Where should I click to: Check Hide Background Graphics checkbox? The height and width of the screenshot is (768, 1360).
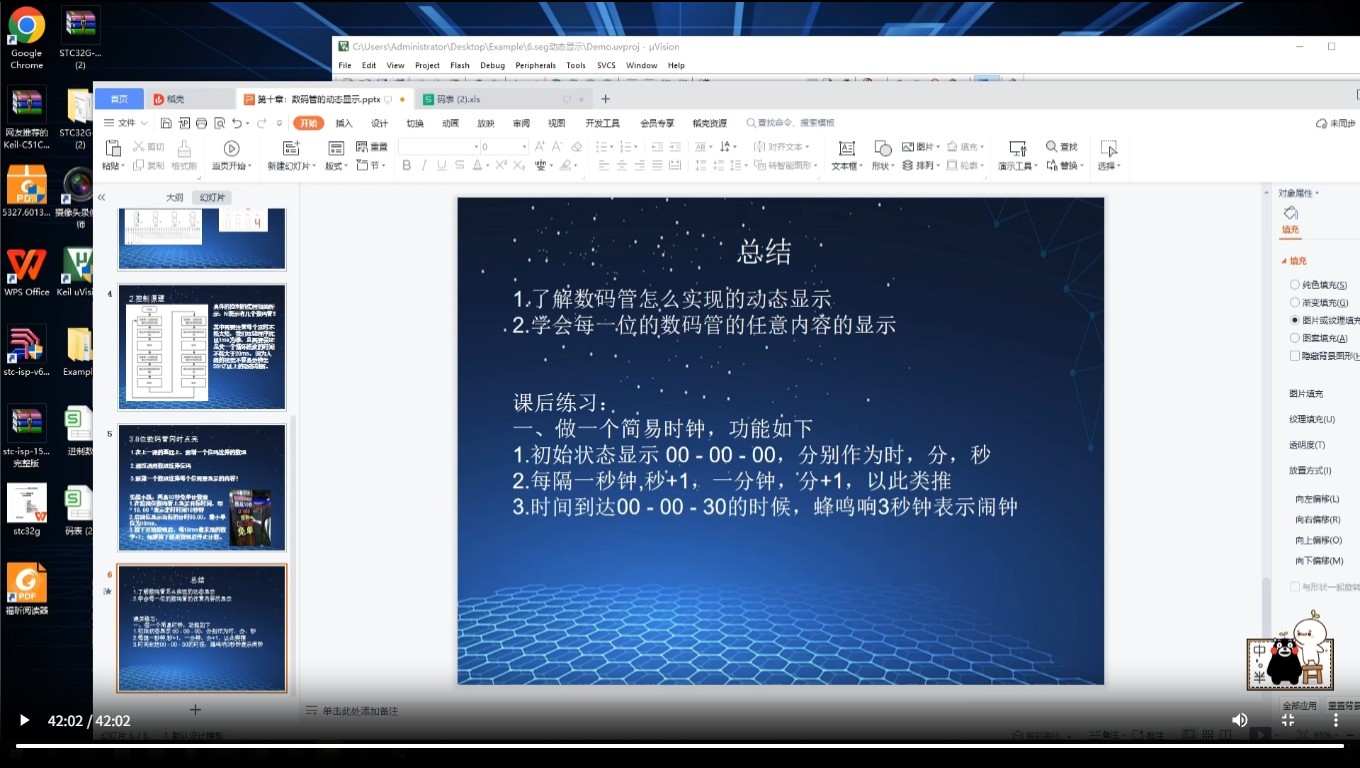pos(1296,356)
